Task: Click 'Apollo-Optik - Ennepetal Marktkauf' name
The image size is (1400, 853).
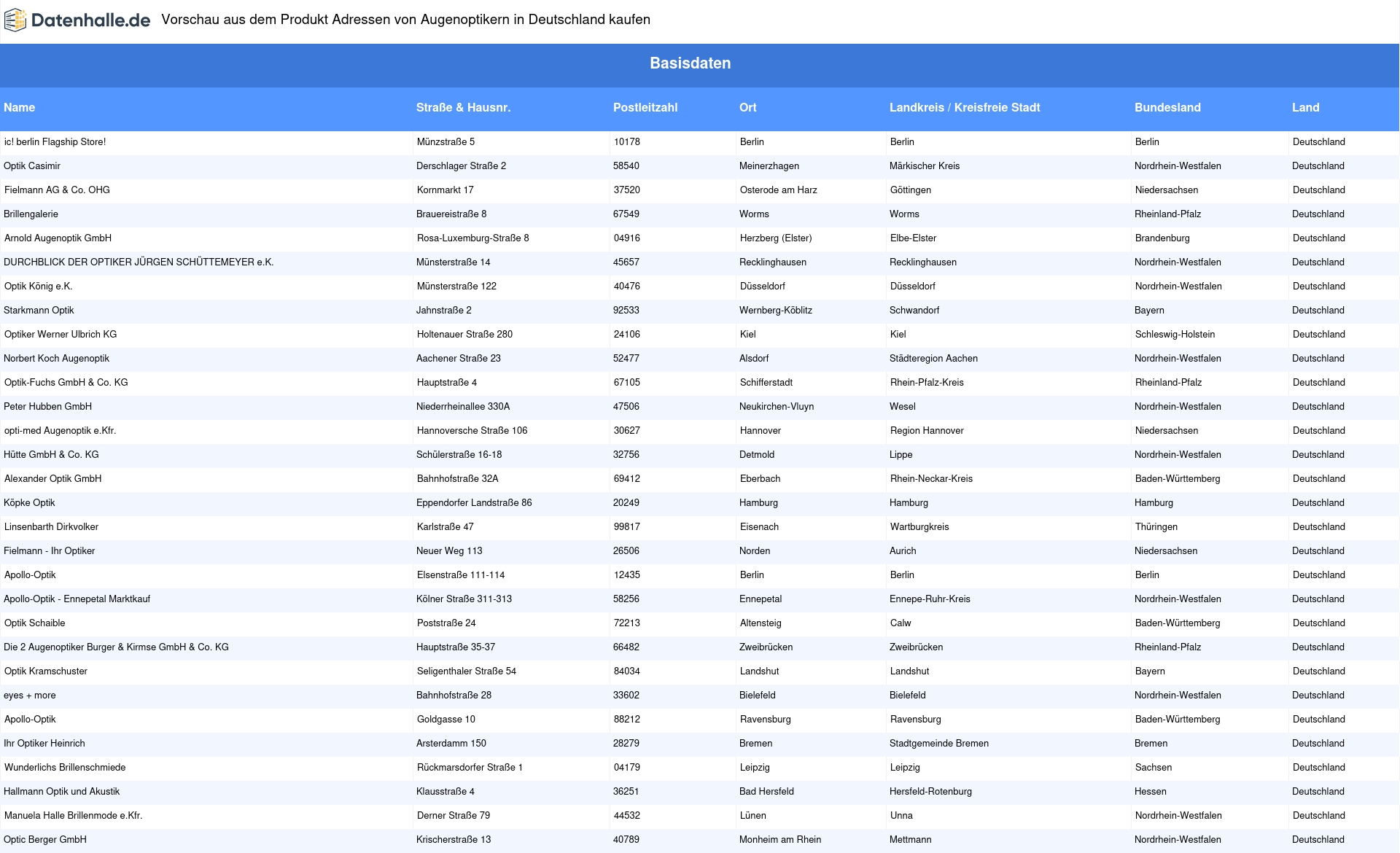Action: tap(77, 599)
